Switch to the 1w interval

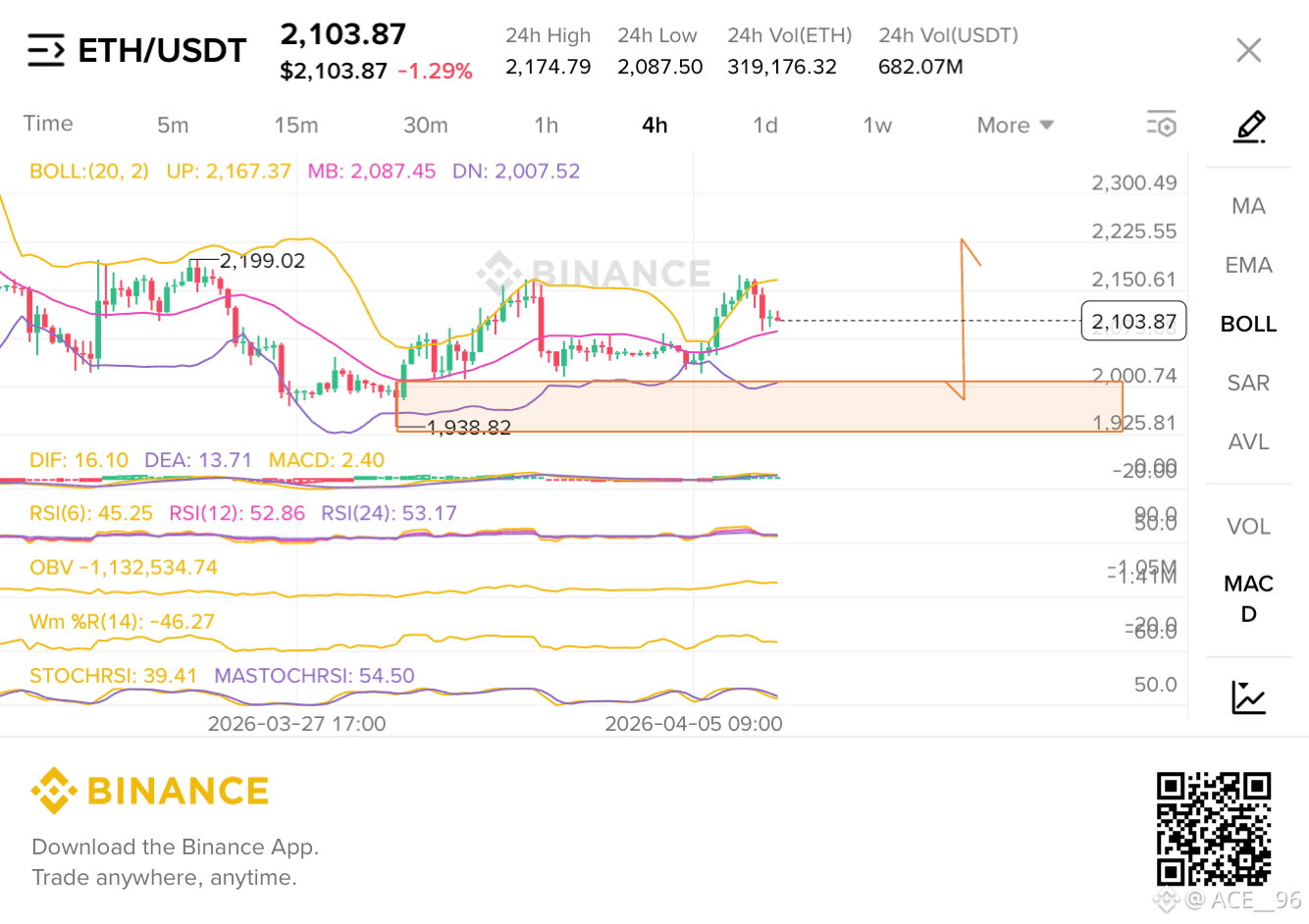tap(877, 125)
